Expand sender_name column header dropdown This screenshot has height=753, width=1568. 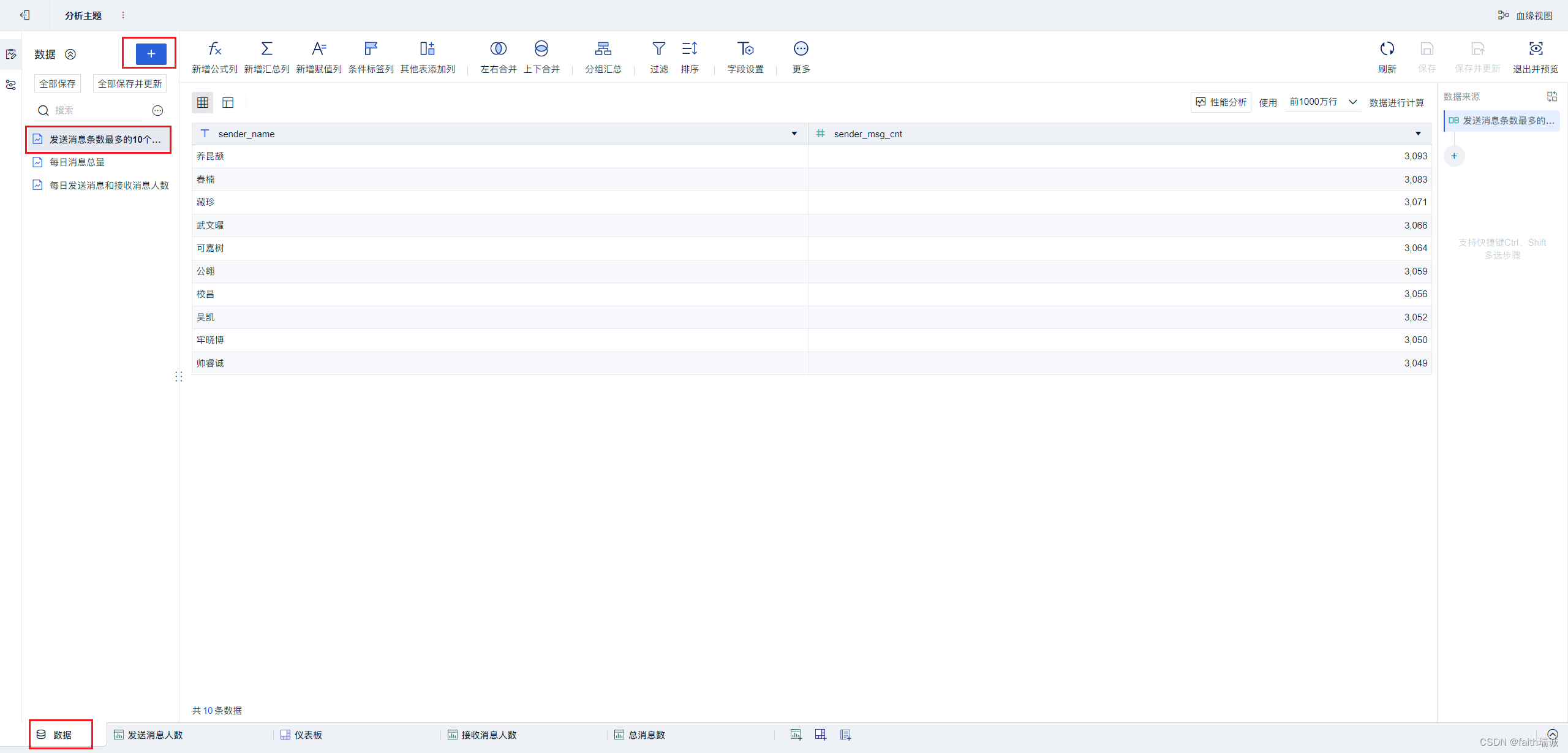(794, 133)
